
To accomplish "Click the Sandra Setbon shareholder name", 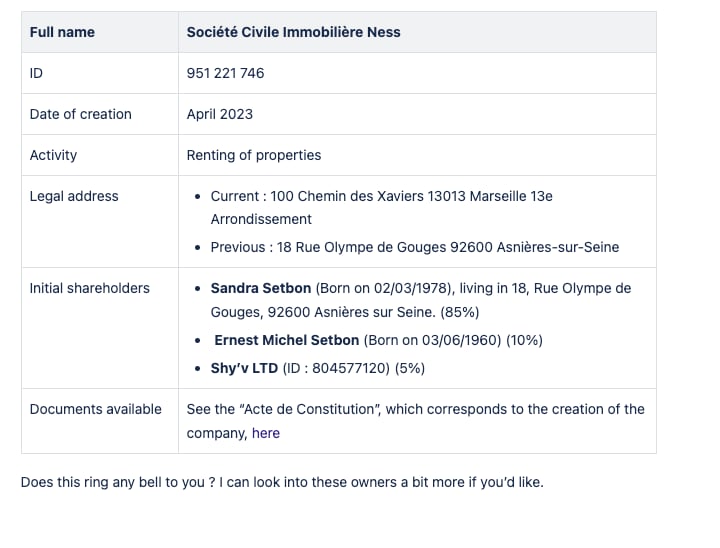I will click(x=261, y=288).
